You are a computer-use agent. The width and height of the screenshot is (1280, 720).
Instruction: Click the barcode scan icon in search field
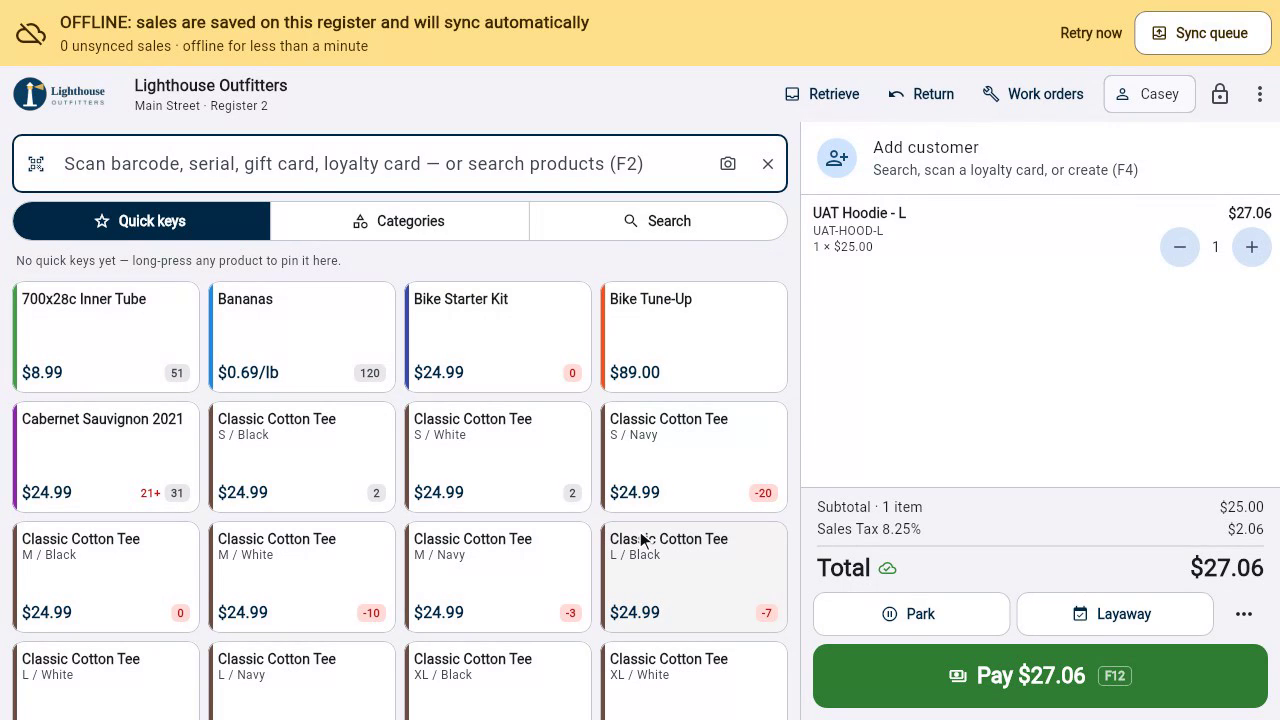coord(36,164)
